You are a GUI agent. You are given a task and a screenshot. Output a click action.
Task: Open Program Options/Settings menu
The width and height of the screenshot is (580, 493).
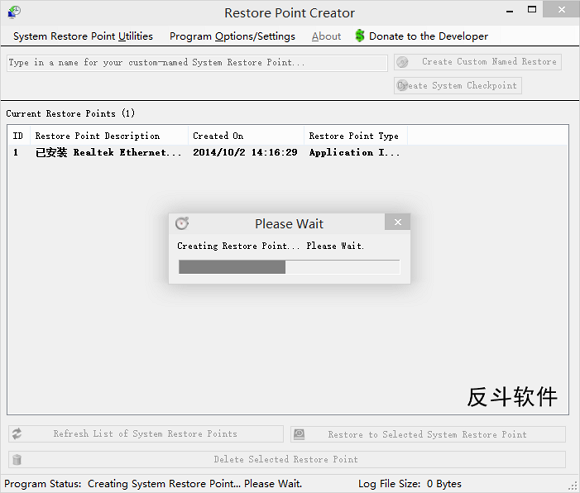[232, 36]
